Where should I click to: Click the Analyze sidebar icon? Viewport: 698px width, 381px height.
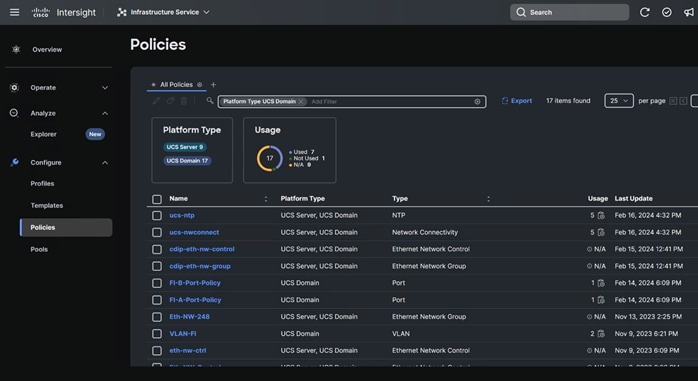pos(14,113)
